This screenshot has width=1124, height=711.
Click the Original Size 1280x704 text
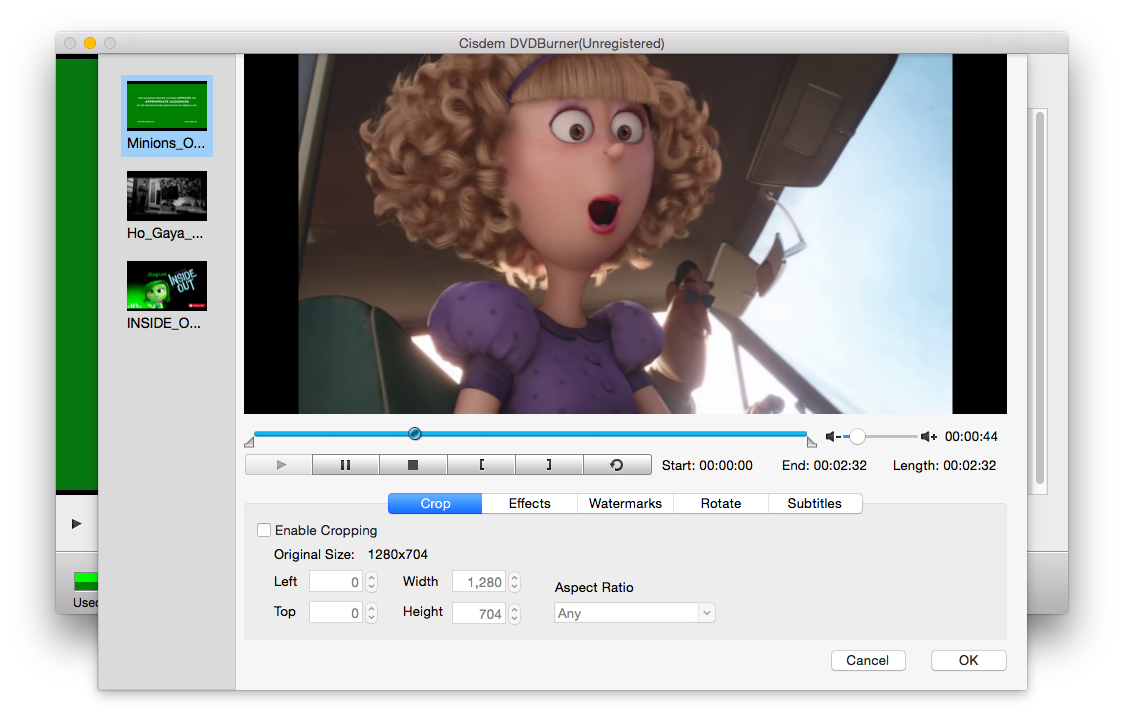point(351,555)
